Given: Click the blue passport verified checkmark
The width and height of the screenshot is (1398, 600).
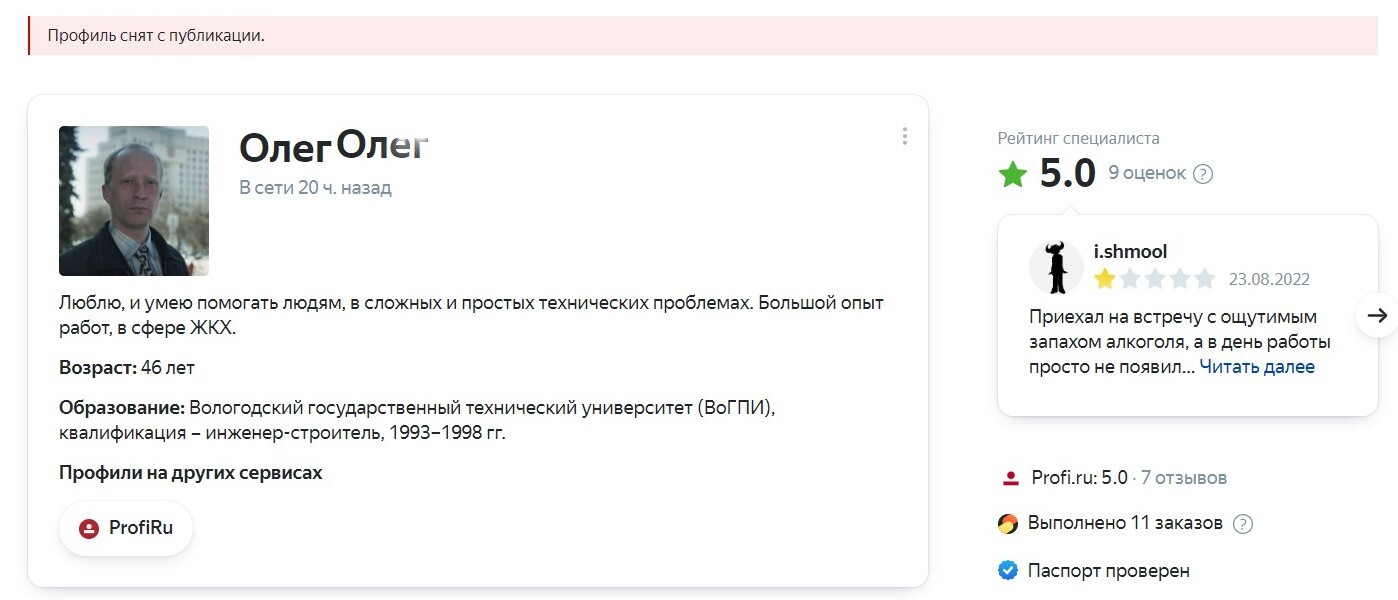Looking at the screenshot, I should [x=1008, y=571].
